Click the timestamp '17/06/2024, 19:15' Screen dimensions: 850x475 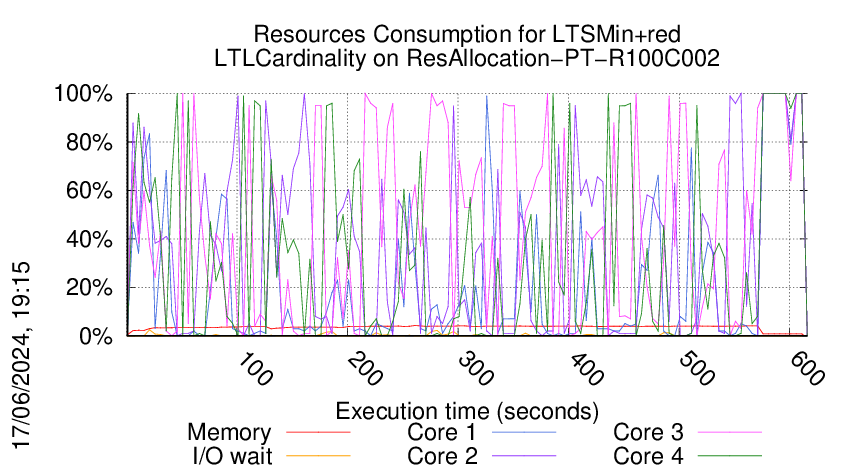pyautogui.click(x=22, y=356)
